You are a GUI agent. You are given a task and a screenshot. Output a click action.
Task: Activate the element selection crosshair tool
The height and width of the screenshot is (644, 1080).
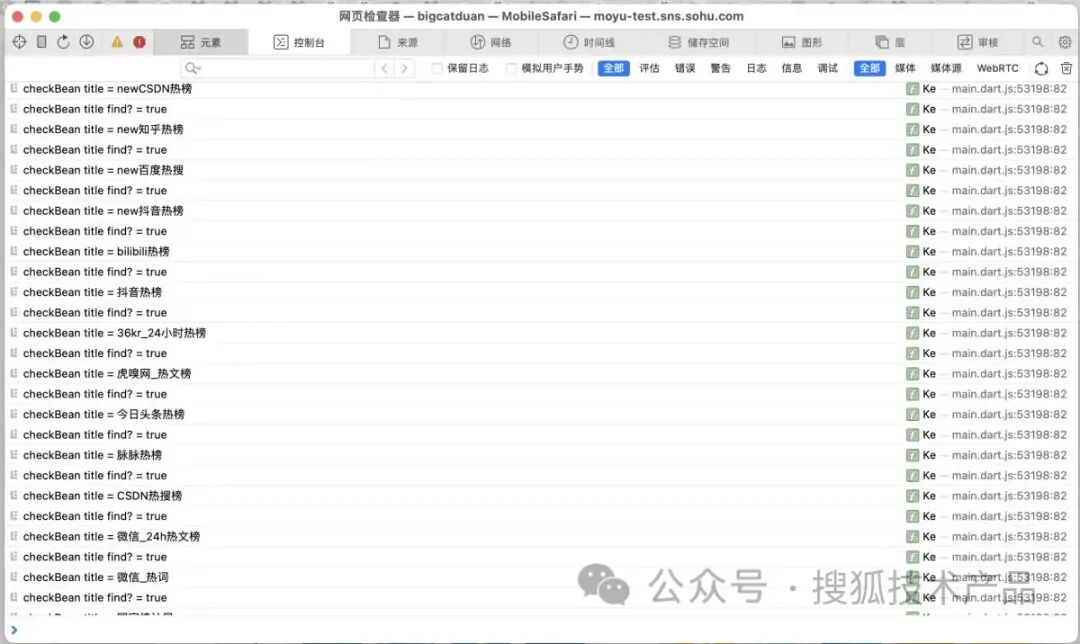pos(19,42)
